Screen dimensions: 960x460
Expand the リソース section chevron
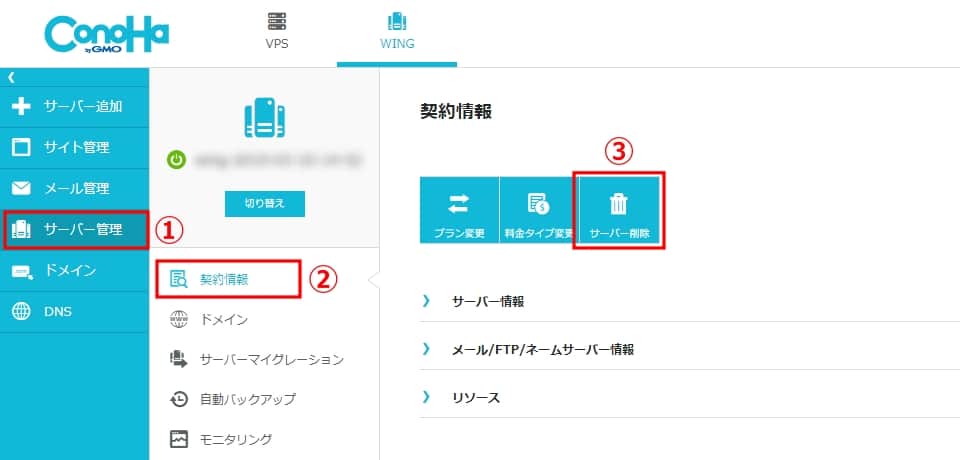[426, 398]
